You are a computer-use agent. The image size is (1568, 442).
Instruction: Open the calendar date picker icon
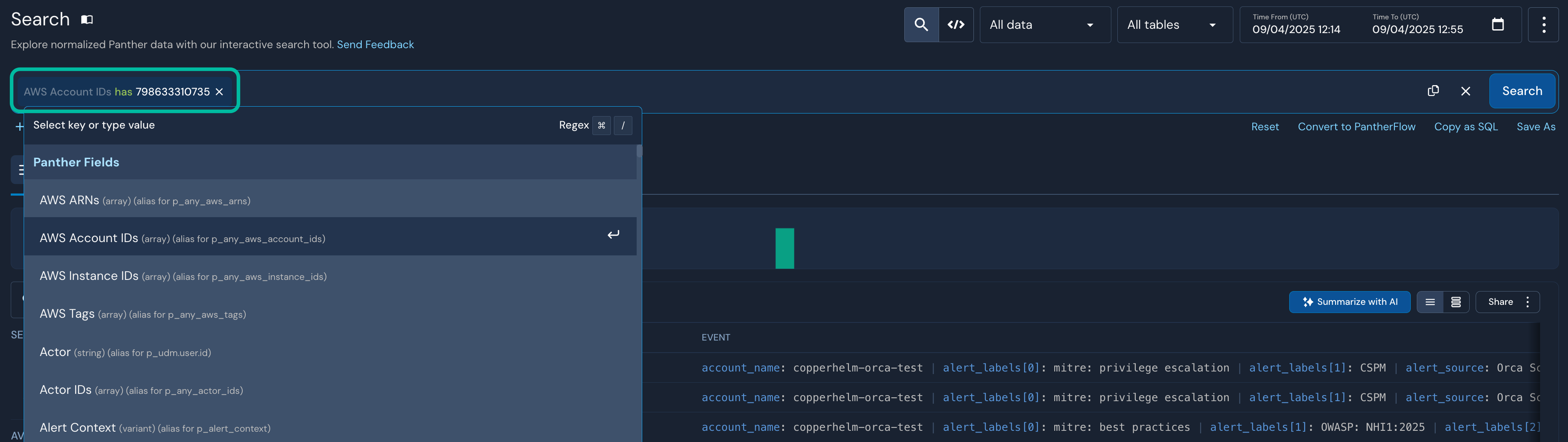(x=1498, y=25)
